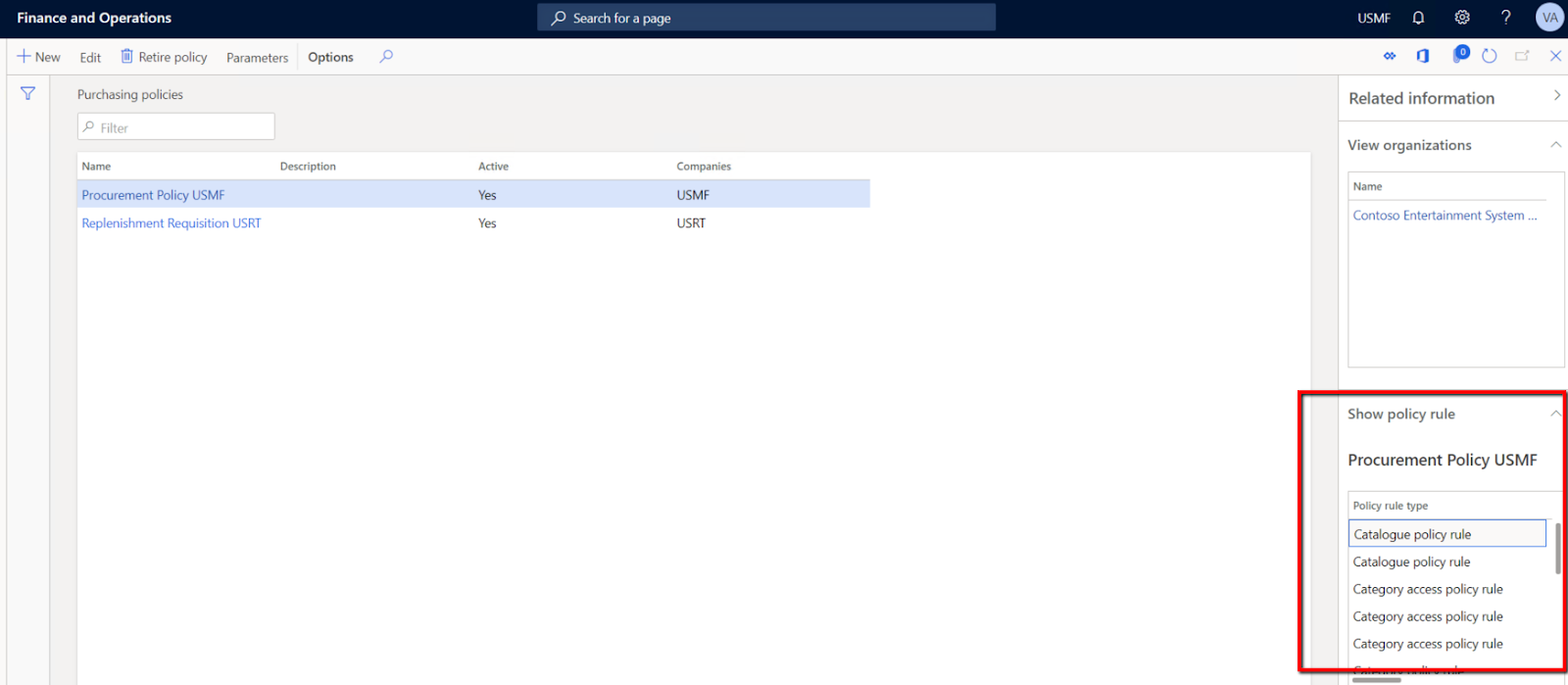Select the highlighted Catalogue policy rule row

[x=1446, y=534]
